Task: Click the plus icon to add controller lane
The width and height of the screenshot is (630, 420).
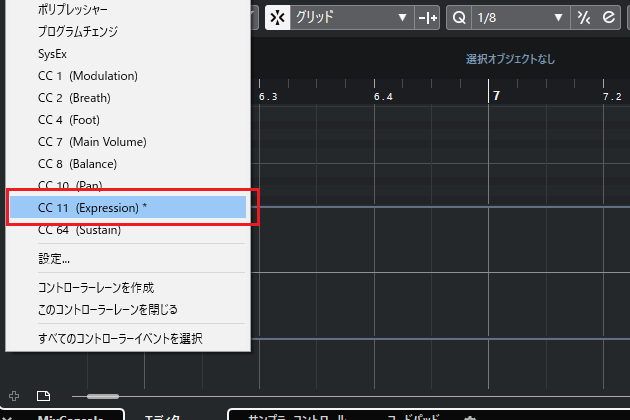Action: point(13,396)
